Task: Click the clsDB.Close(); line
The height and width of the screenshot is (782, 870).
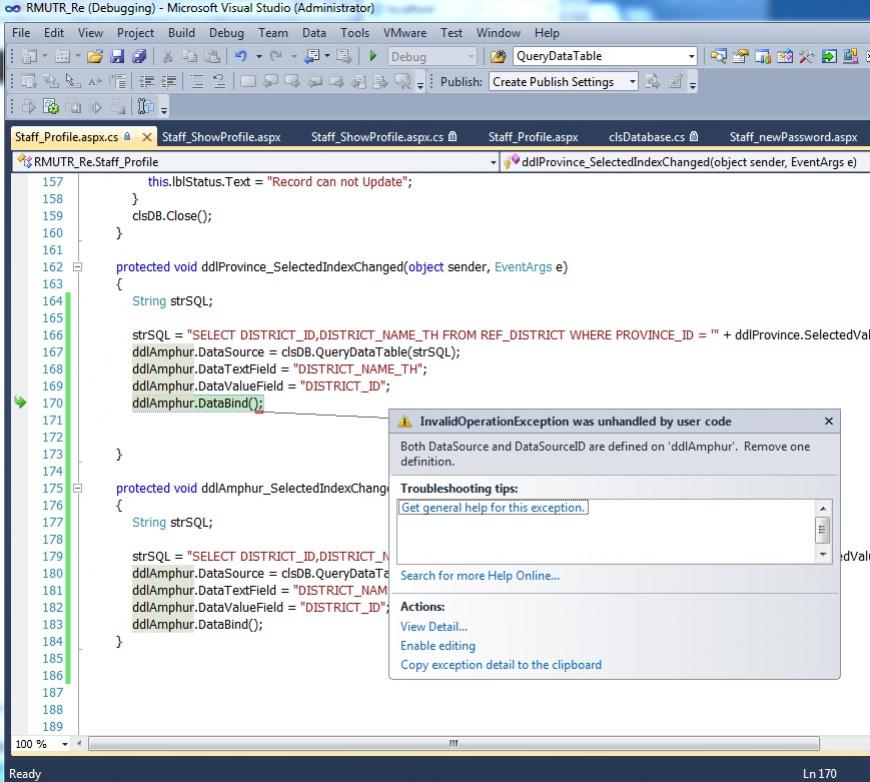Action: click(172, 216)
